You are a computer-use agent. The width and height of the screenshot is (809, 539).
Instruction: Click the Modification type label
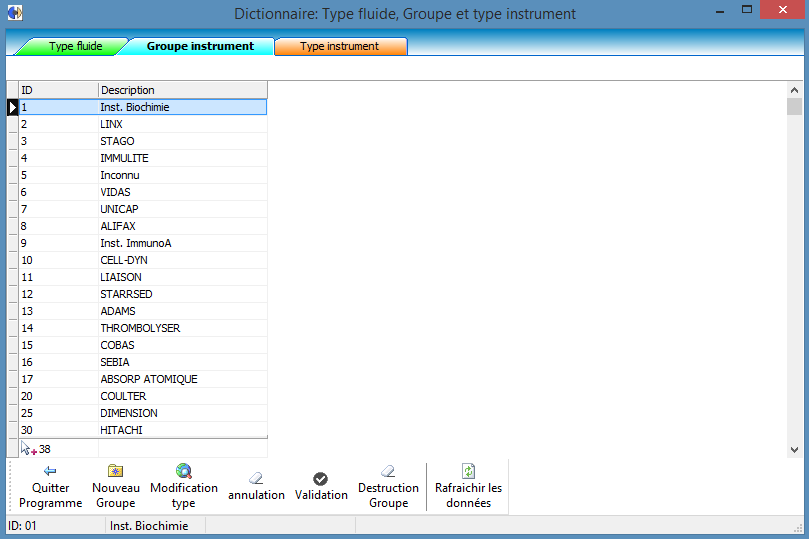tap(184, 495)
